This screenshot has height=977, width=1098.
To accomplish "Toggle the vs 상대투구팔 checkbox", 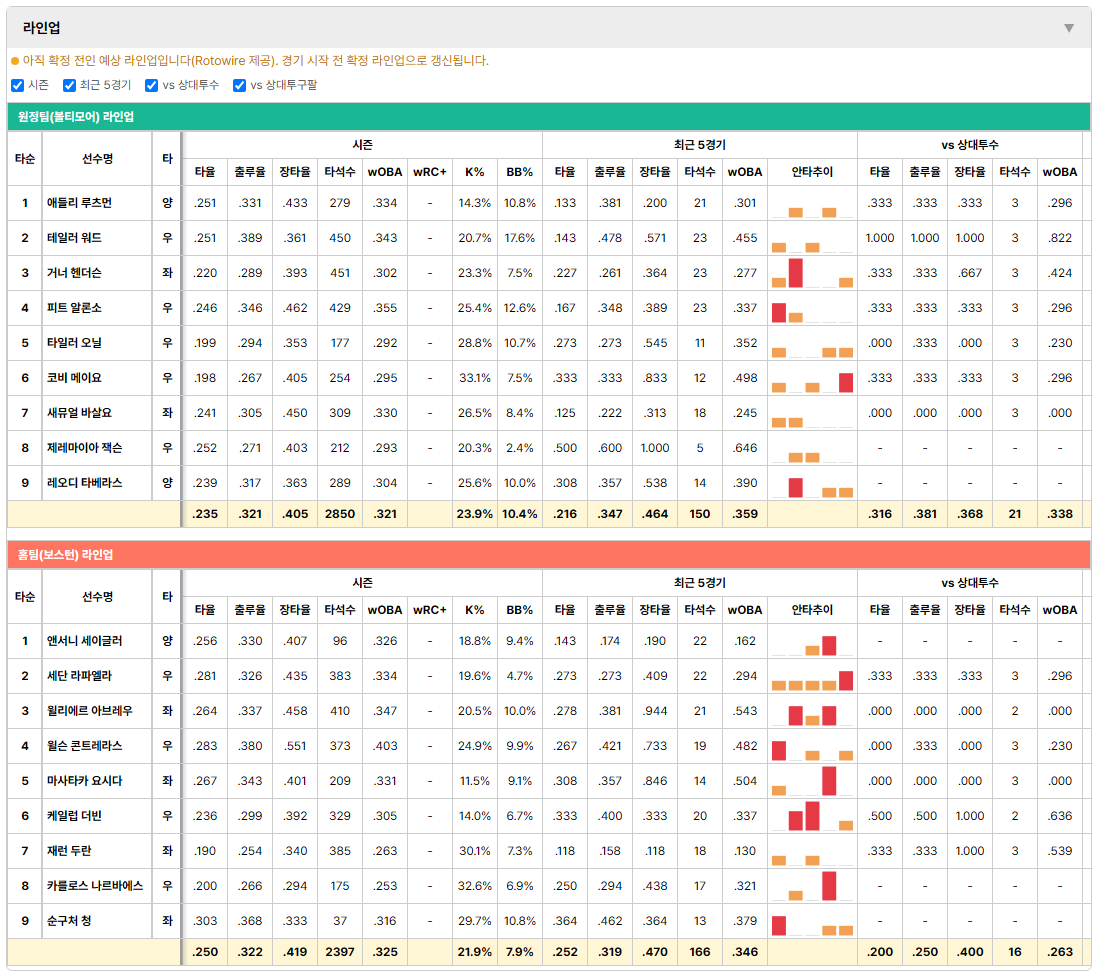I will pyautogui.click(x=239, y=85).
